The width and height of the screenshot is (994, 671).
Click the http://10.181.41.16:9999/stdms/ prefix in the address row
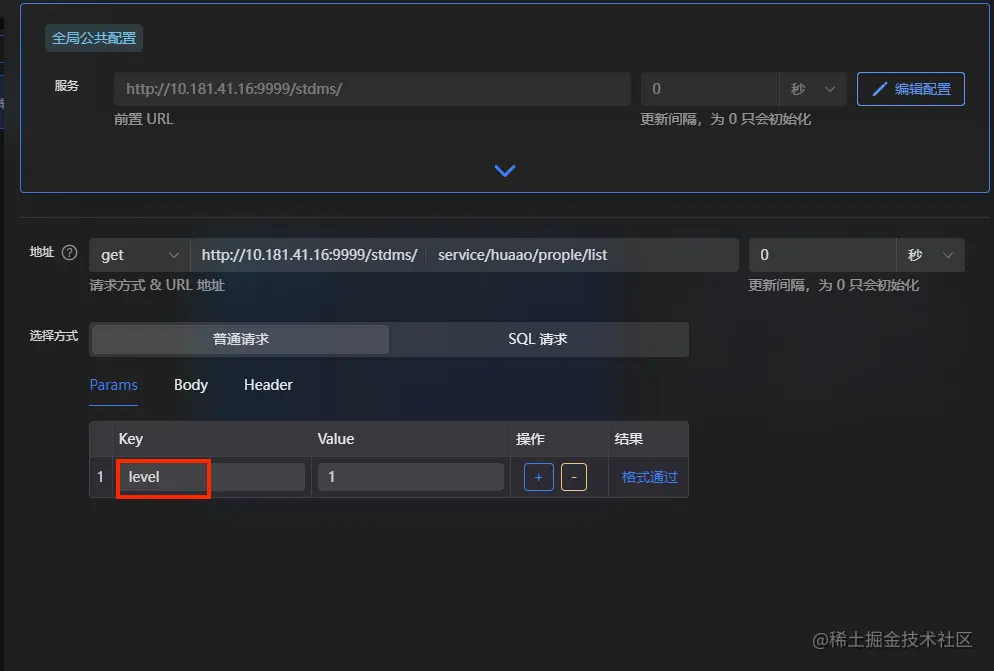tap(309, 255)
